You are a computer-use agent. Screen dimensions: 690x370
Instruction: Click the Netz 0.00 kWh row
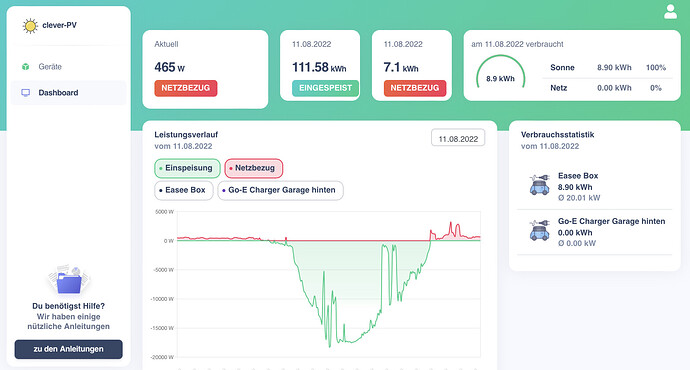coord(608,88)
